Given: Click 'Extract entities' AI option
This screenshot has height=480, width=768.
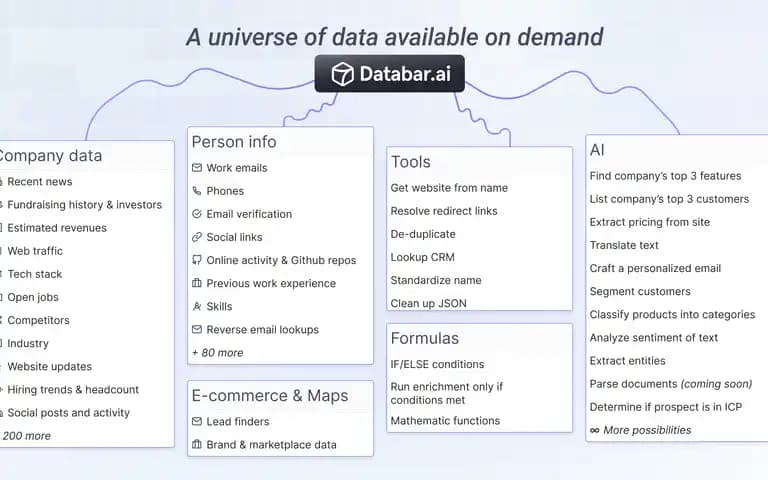Looking at the screenshot, I should 627,361.
